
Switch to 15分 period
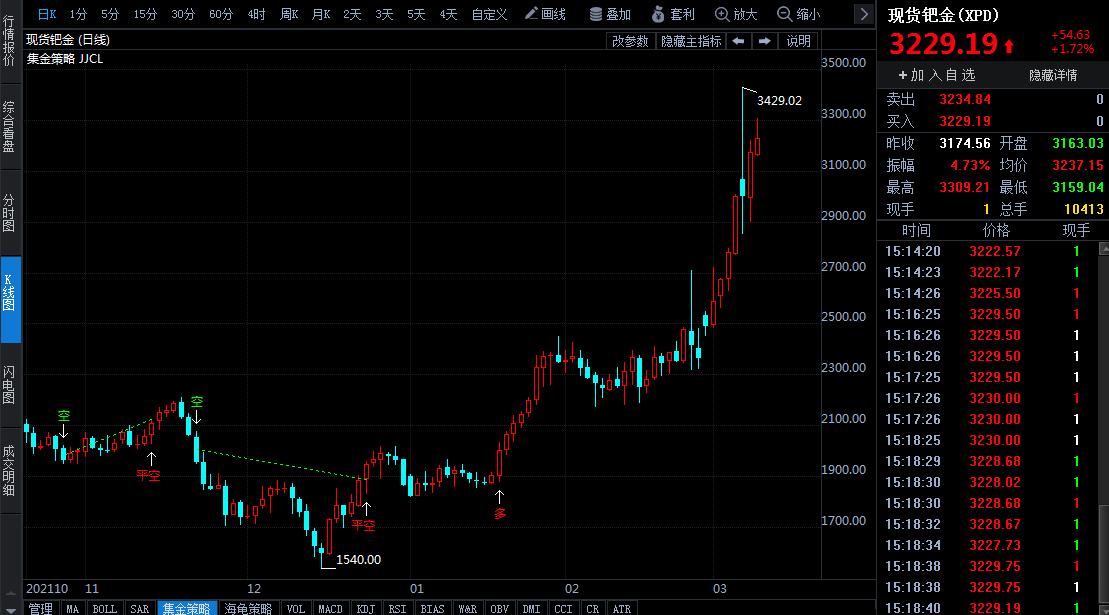(x=145, y=14)
